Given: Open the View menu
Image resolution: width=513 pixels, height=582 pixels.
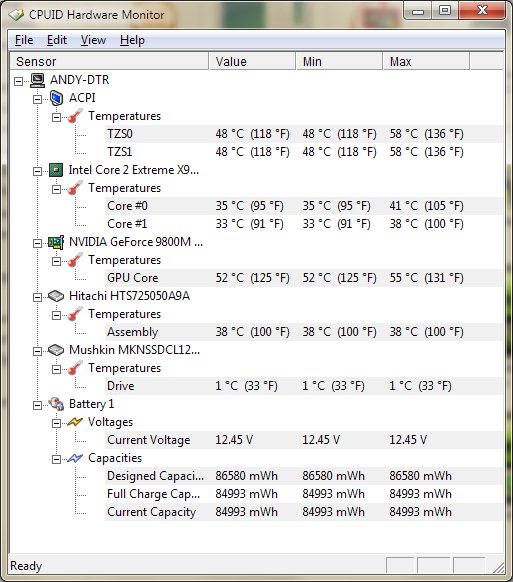Looking at the screenshot, I should [x=94, y=40].
